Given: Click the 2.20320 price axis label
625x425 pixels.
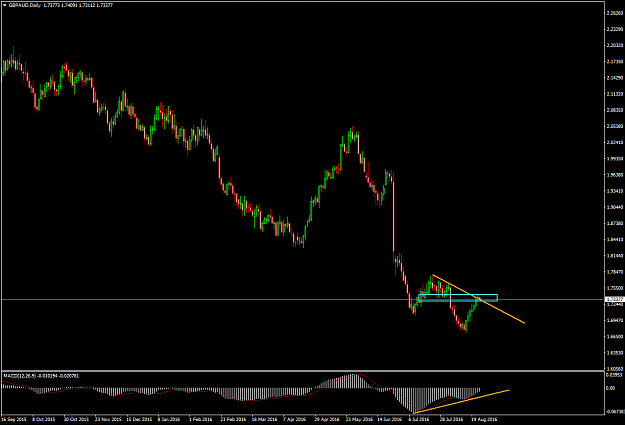Looking at the screenshot, I should [615, 45].
